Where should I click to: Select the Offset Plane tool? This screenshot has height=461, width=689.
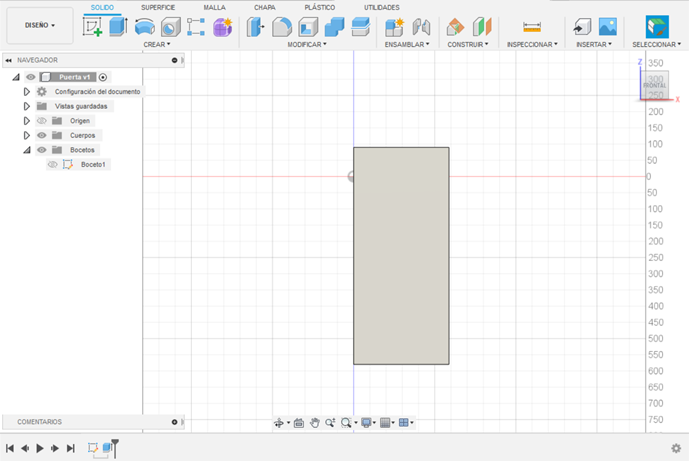click(x=455, y=27)
